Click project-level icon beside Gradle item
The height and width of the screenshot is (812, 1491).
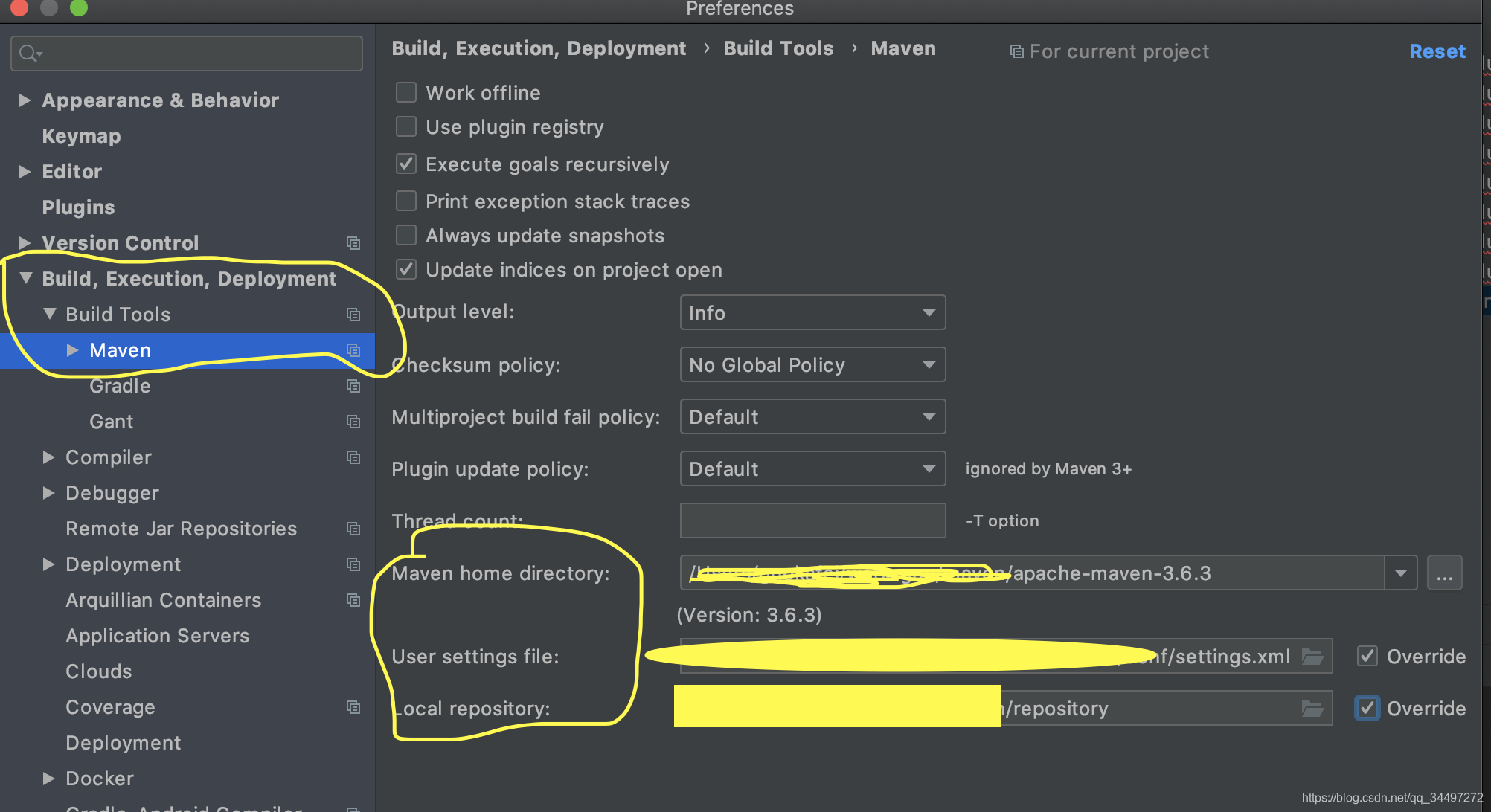coord(353,386)
